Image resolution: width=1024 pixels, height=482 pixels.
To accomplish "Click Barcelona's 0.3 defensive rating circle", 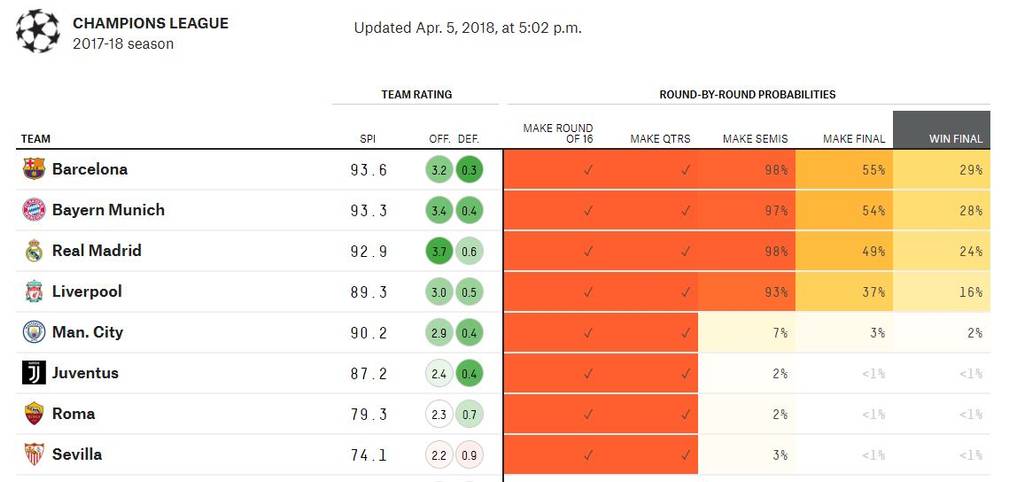I will pos(468,169).
